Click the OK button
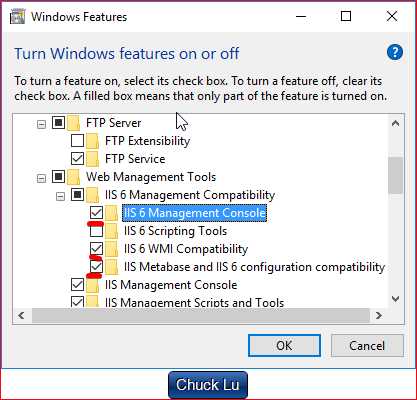 pyautogui.click(x=284, y=346)
